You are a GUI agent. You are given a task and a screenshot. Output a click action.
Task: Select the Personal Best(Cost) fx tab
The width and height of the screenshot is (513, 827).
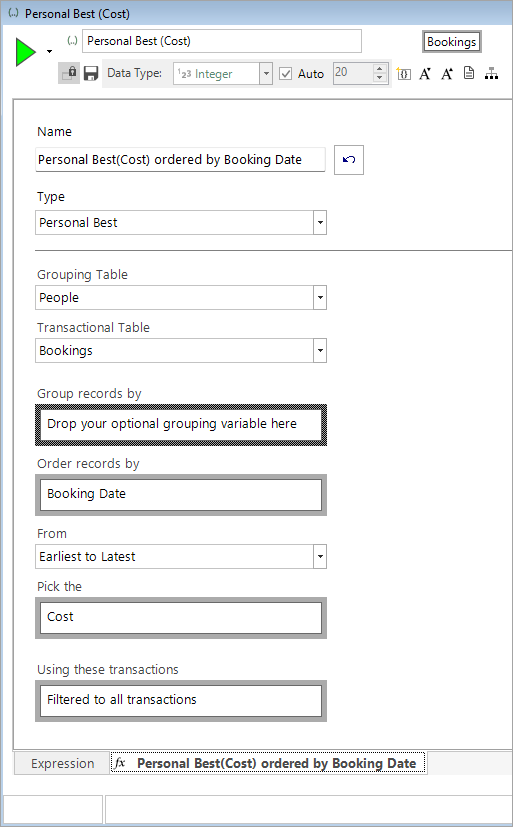pyautogui.click(x=268, y=763)
